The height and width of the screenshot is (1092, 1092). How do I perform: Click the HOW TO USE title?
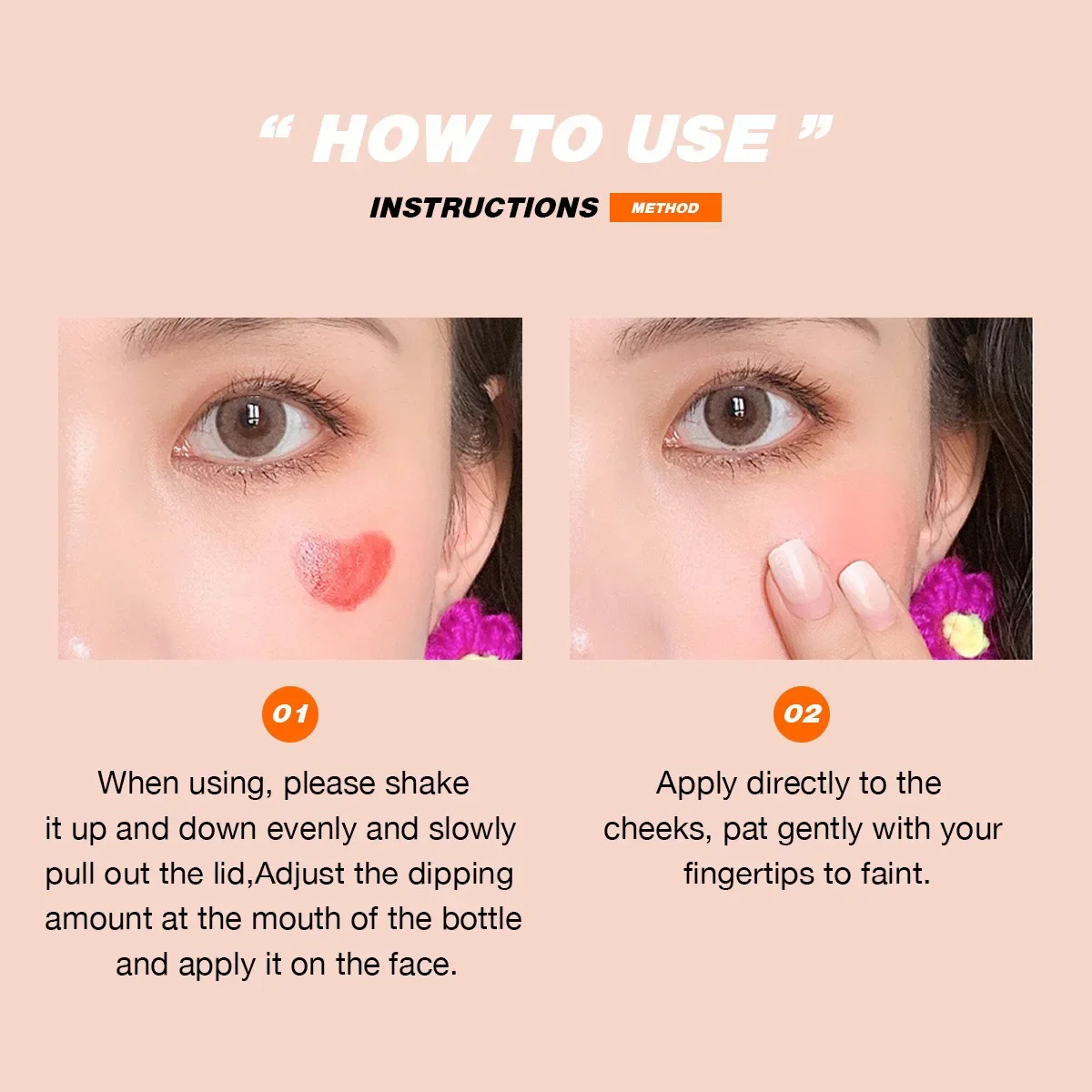(x=545, y=139)
